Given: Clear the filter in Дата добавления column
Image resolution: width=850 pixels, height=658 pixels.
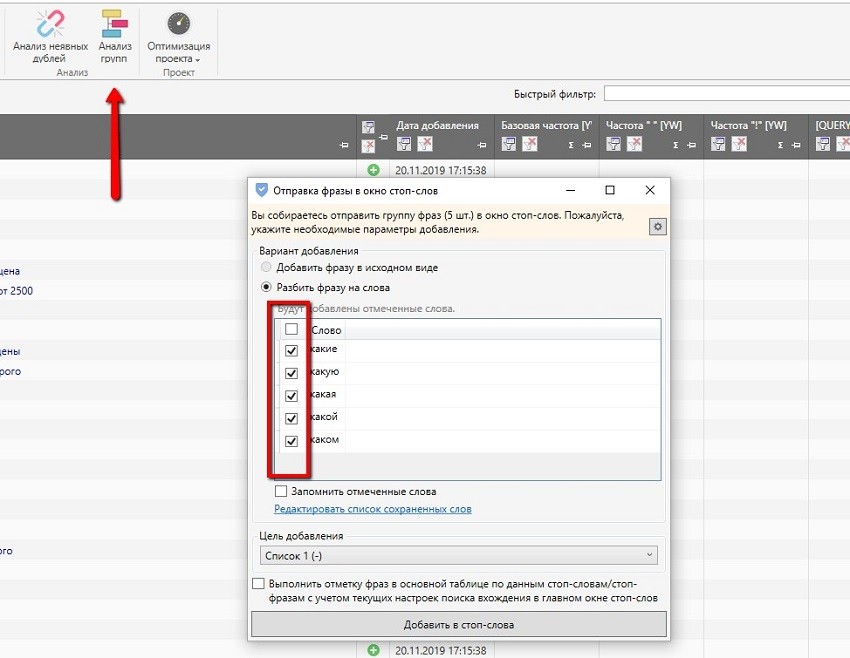Looking at the screenshot, I should (424, 144).
